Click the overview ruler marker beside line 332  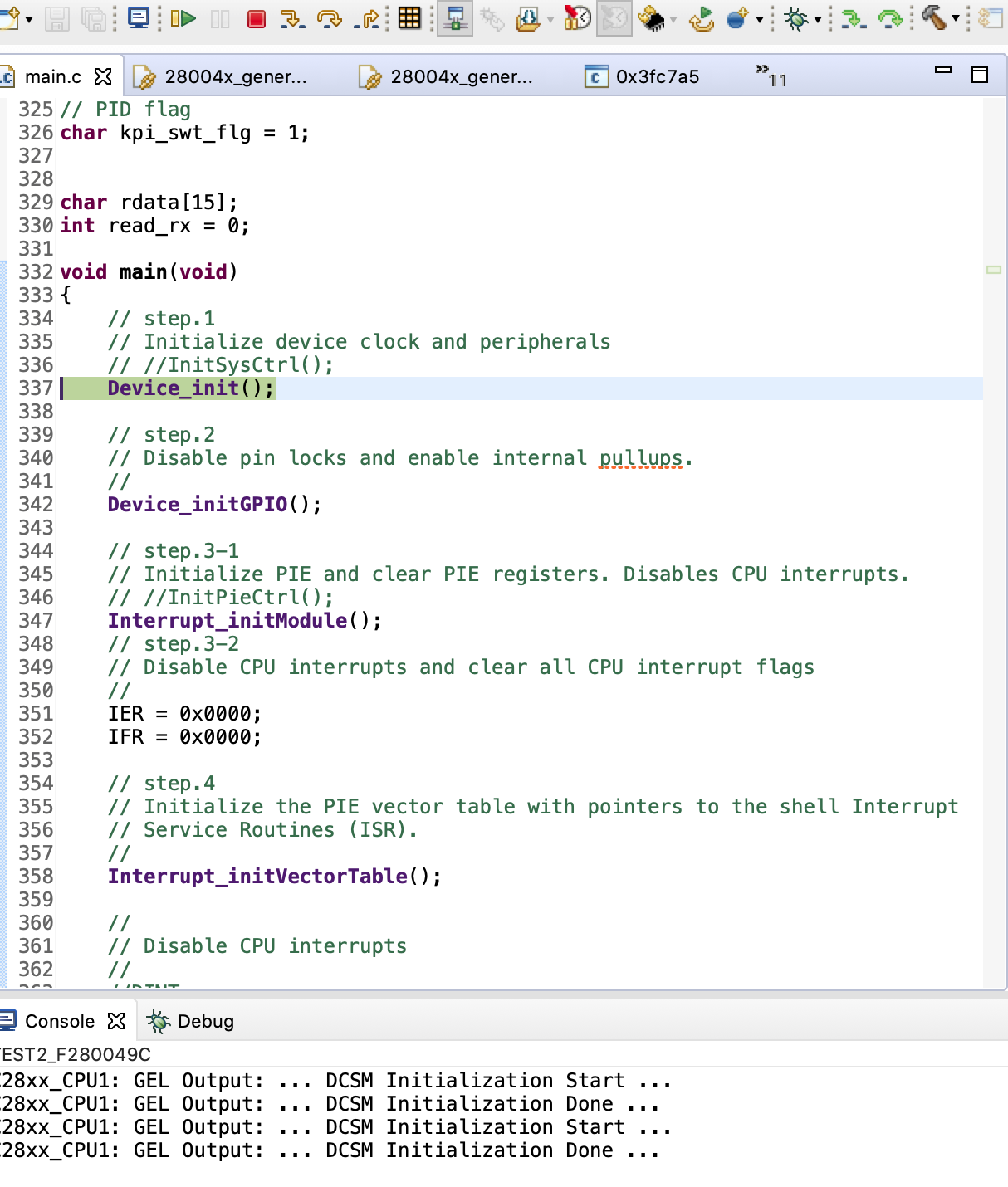(994, 270)
